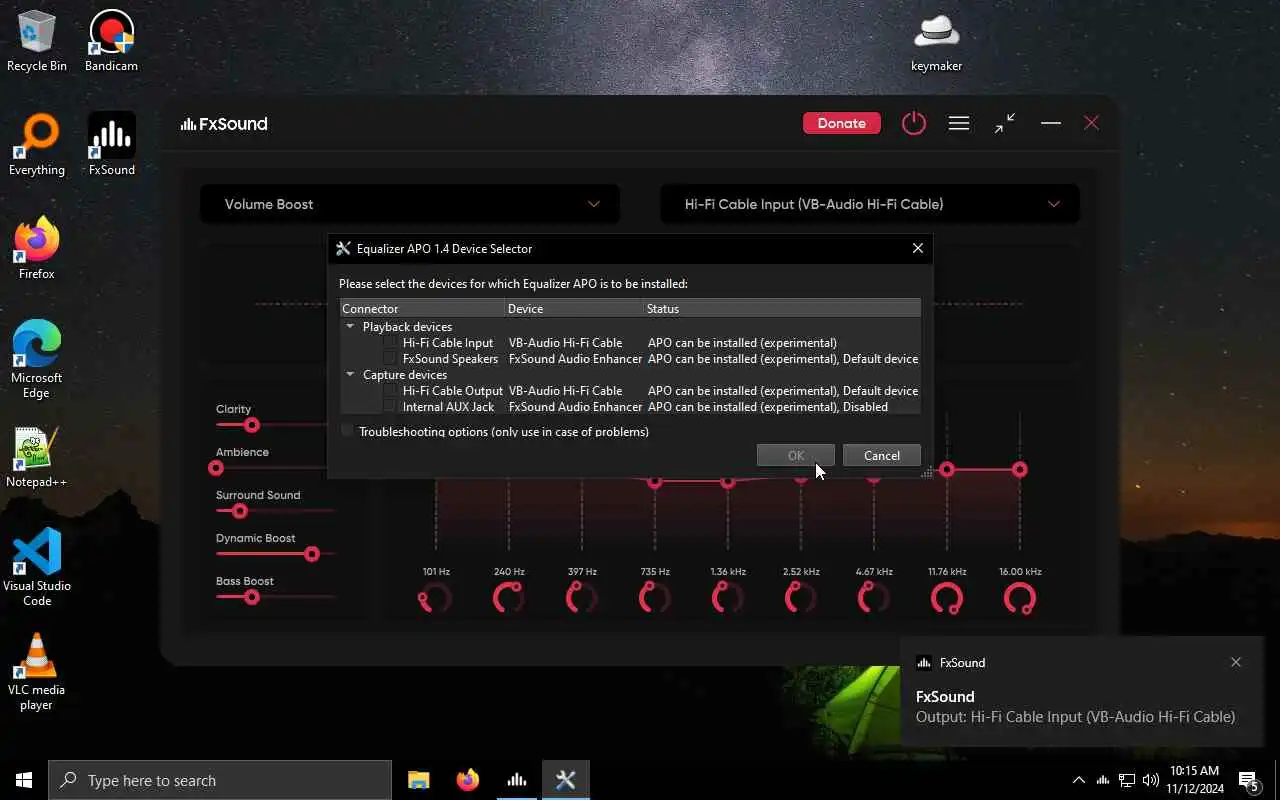Screen dimensions: 1280x800
Task: Open the volume icon in system tray
Action: [x=1150, y=780]
